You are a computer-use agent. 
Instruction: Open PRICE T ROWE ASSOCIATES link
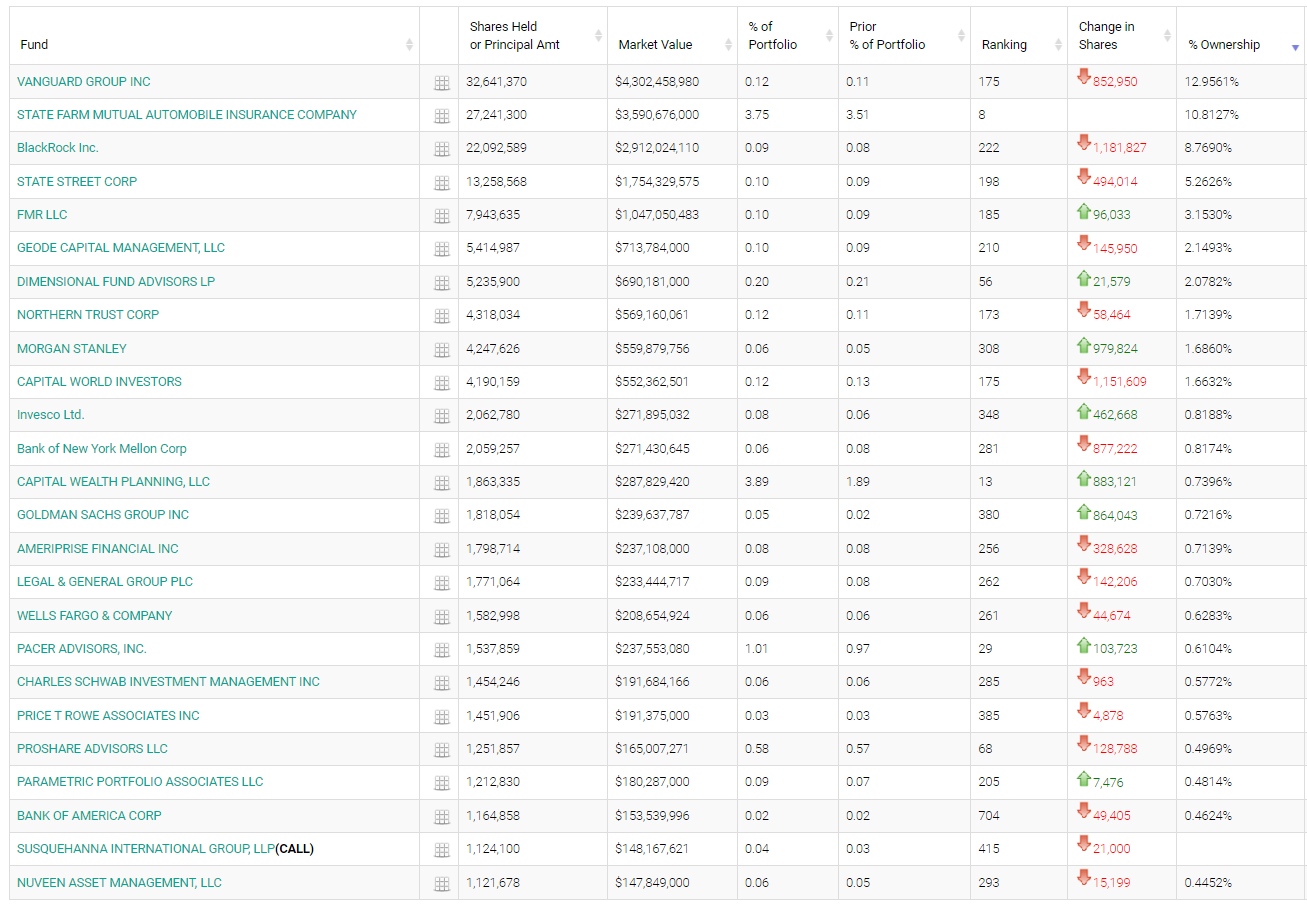[x=108, y=715]
